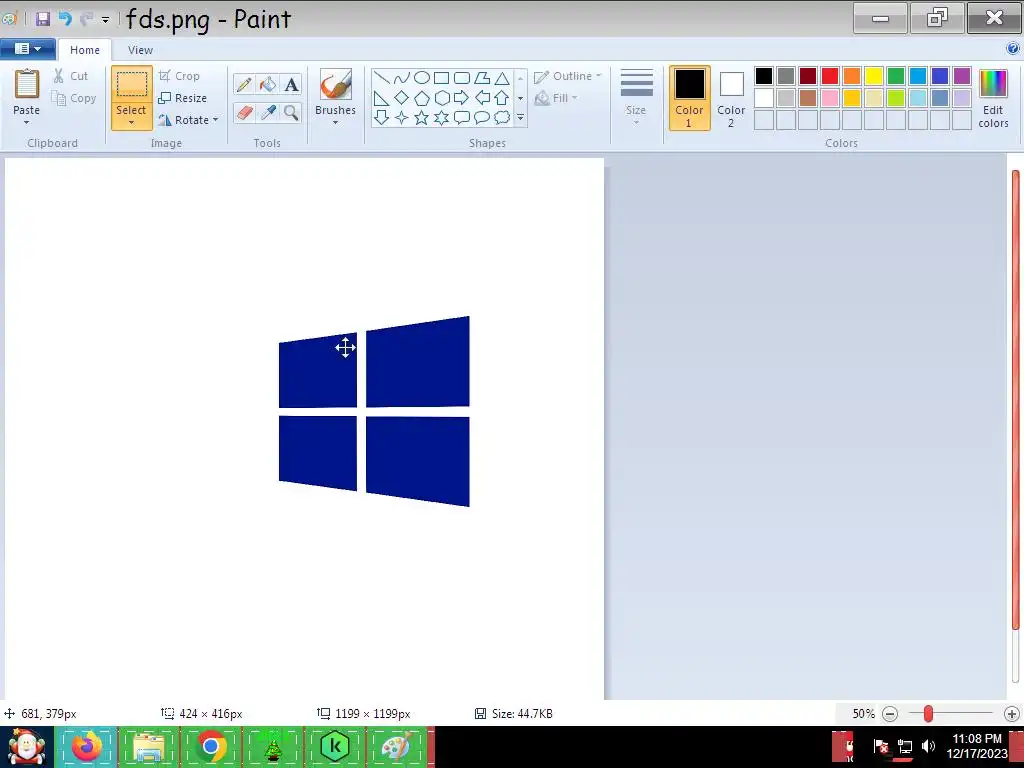Click the Crop button

click(179, 76)
